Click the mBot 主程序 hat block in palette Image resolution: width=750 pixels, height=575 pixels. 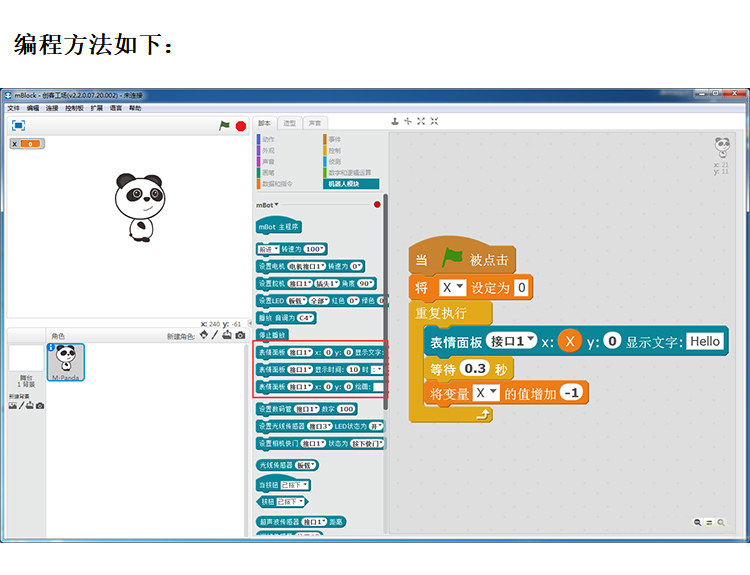coord(279,226)
